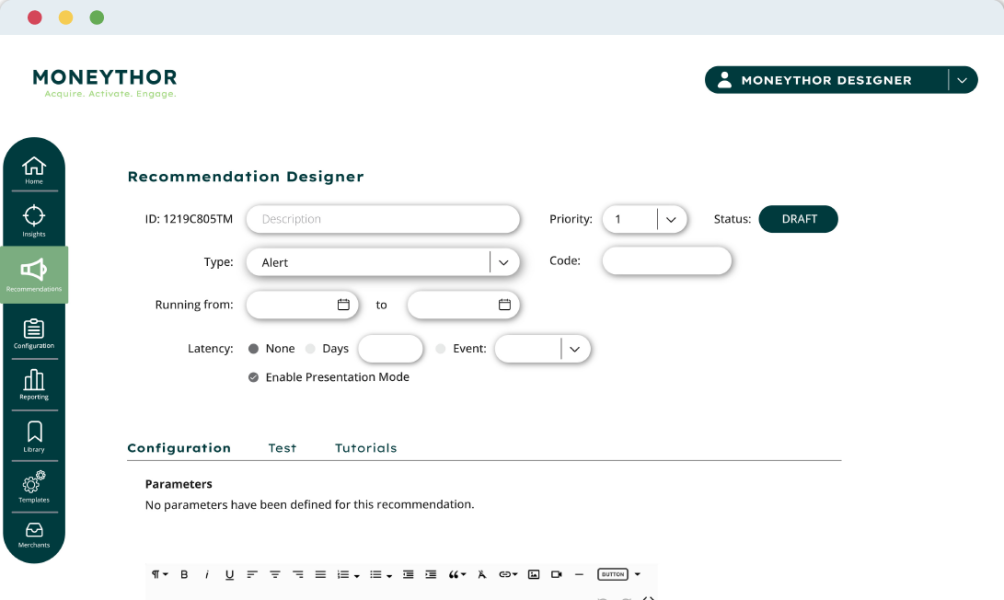Image resolution: width=1004 pixels, height=600 pixels.
Task: Insert image using the editor toolbar icon
Action: (533, 574)
